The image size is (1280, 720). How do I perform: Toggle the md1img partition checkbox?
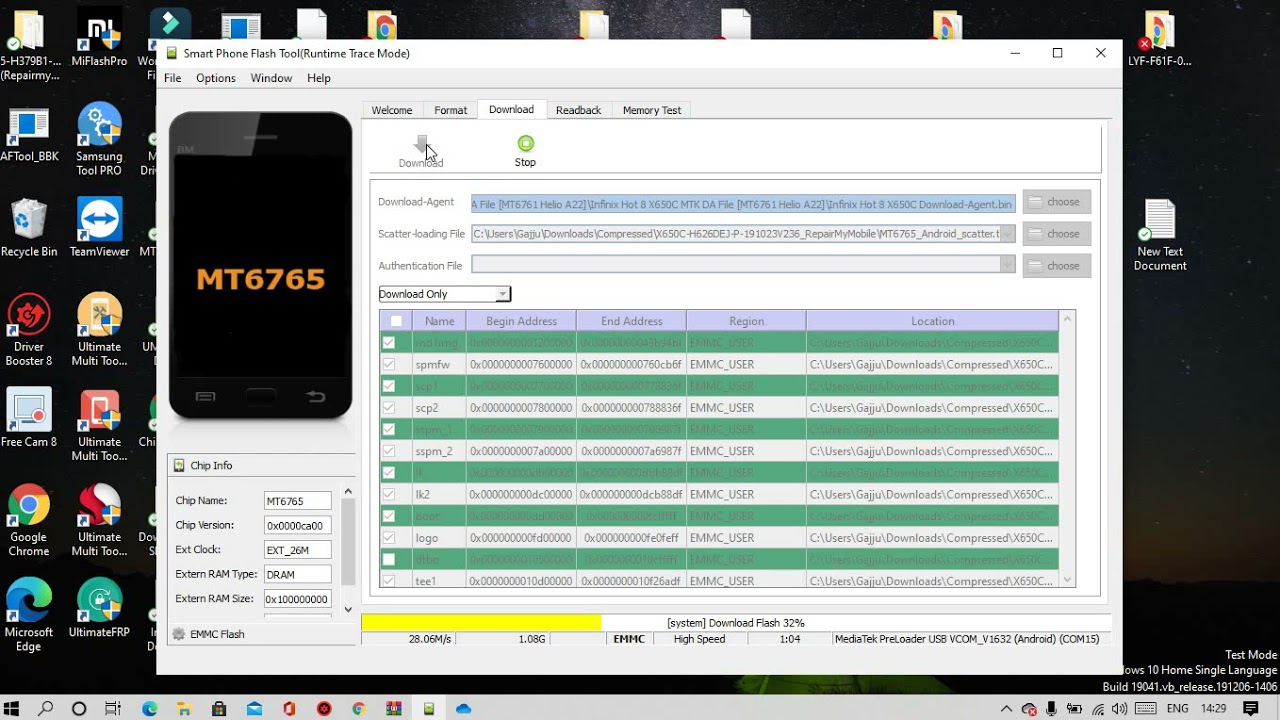click(389, 343)
